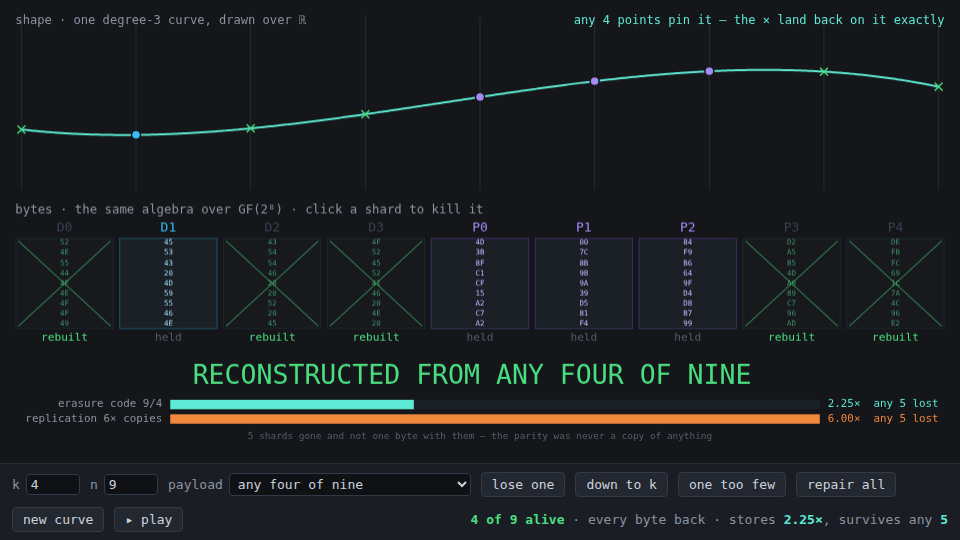Click the '5 shards gone' footnote text

(x=479, y=436)
